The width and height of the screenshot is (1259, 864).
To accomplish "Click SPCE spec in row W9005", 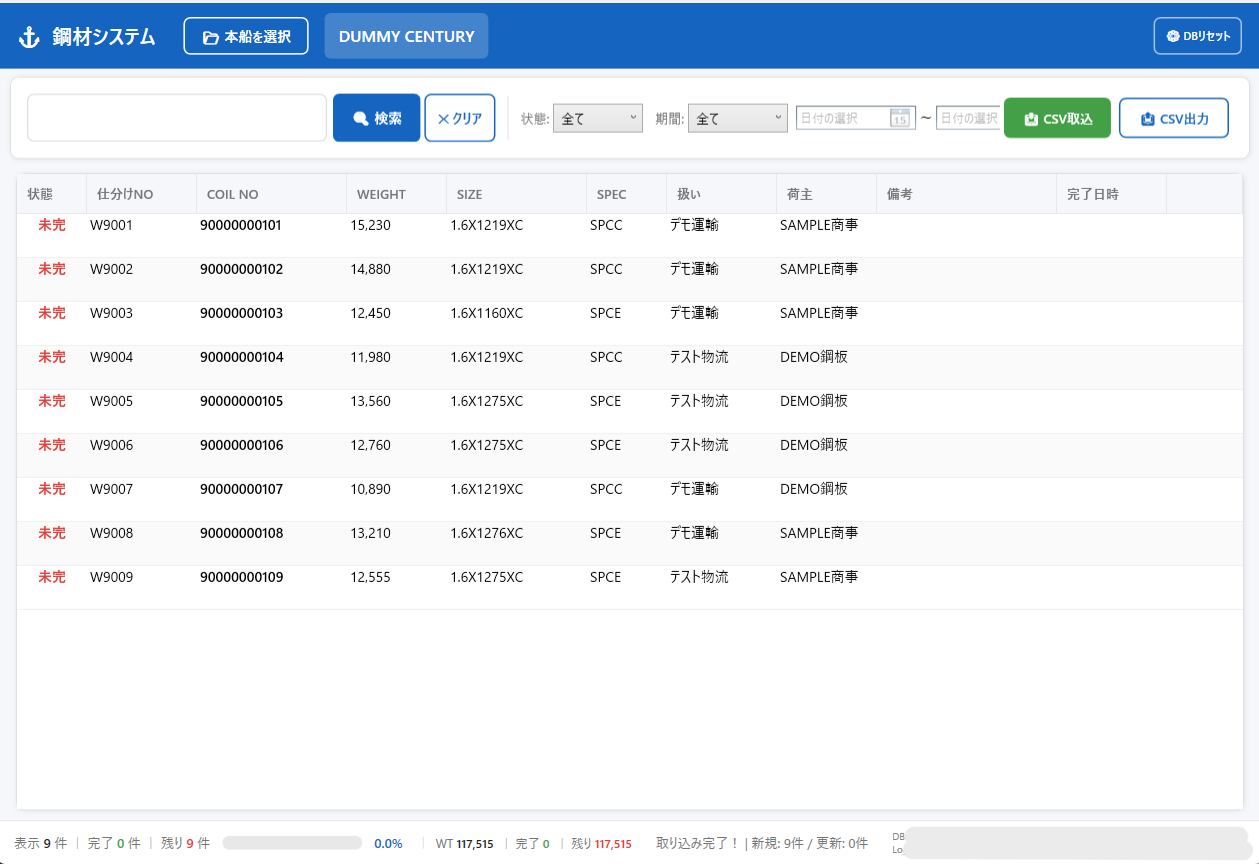I will (606, 401).
